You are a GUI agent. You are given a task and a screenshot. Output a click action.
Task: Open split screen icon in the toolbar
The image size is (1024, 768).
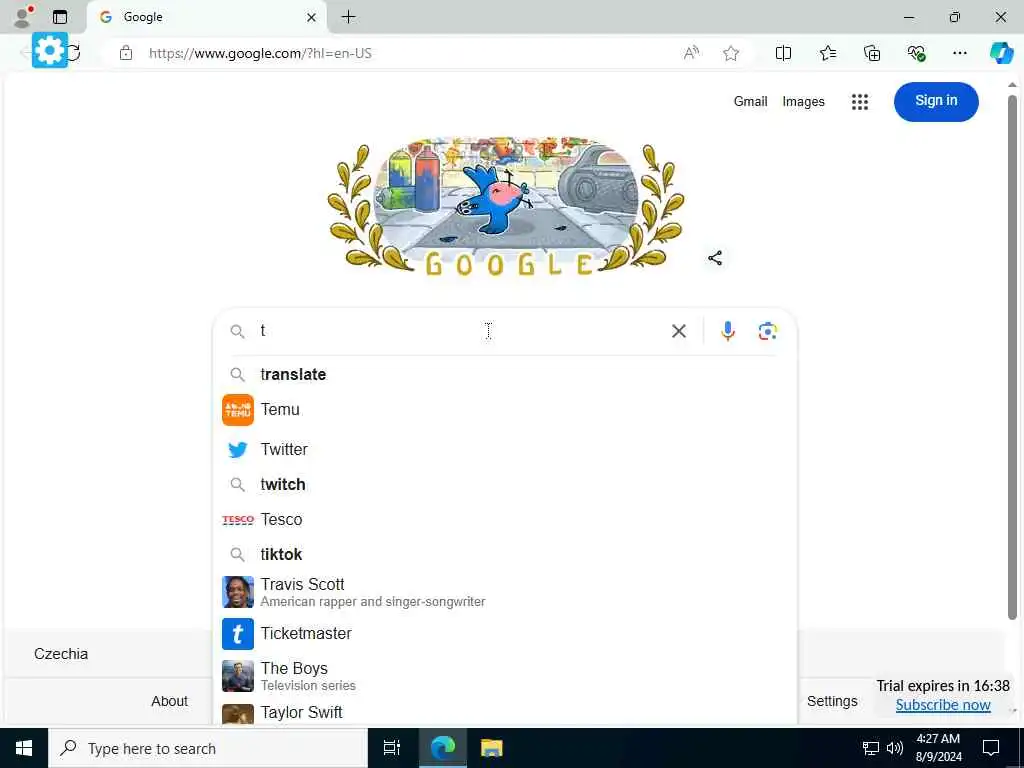(x=783, y=54)
